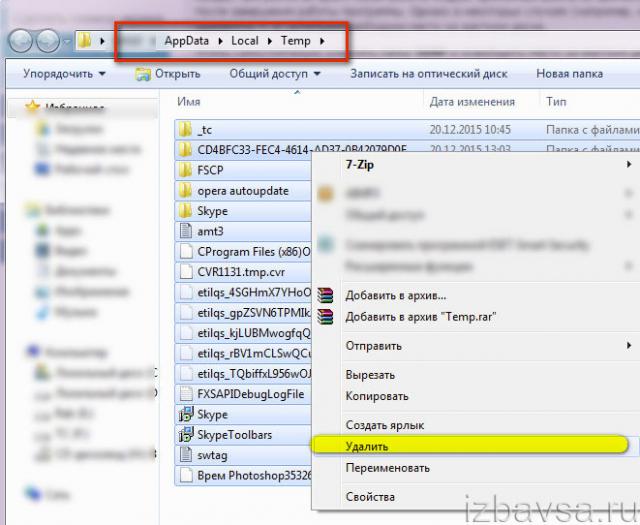Viewport: 640px width, 525px height.
Task: Click the WinRAR icon beside 'Добавить в архив...'
Action: coord(324,295)
